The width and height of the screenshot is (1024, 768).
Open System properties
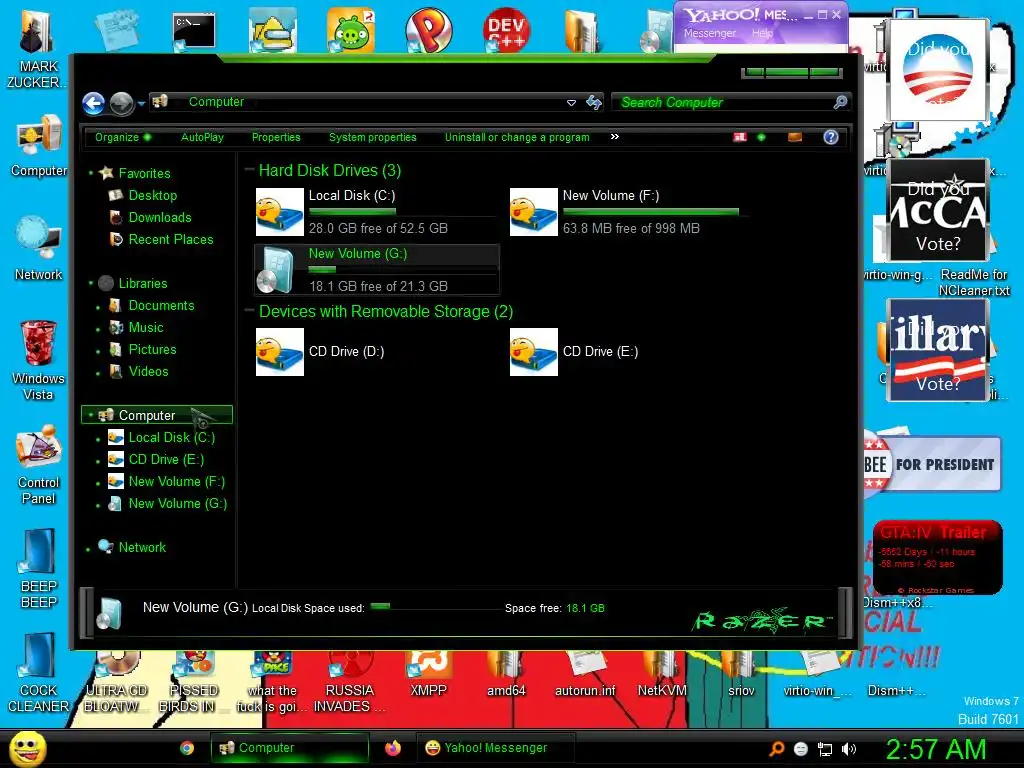click(x=373, y=137)
